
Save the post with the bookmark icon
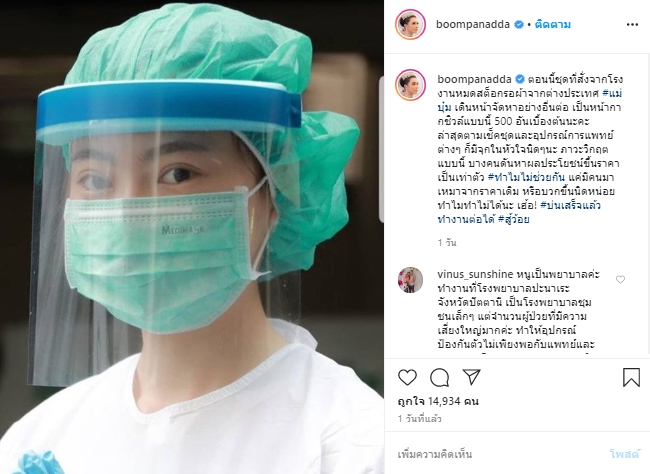pos(631,377)
